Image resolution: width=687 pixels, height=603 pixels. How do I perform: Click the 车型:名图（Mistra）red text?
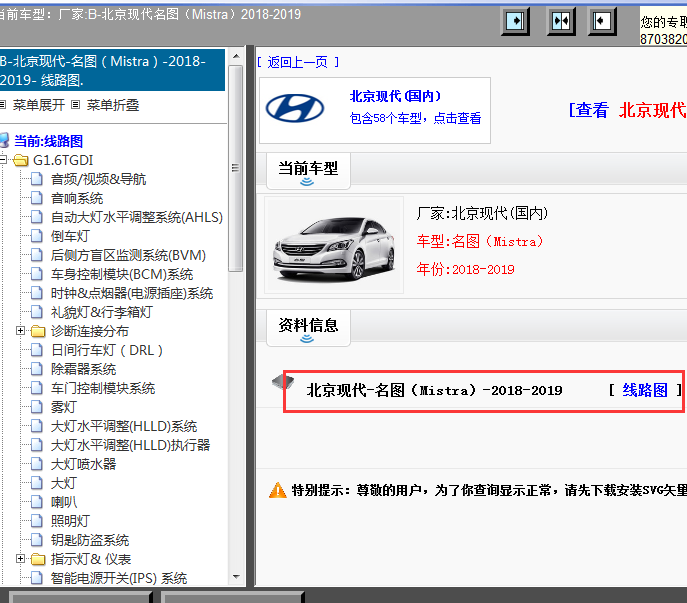coord(480,241)
